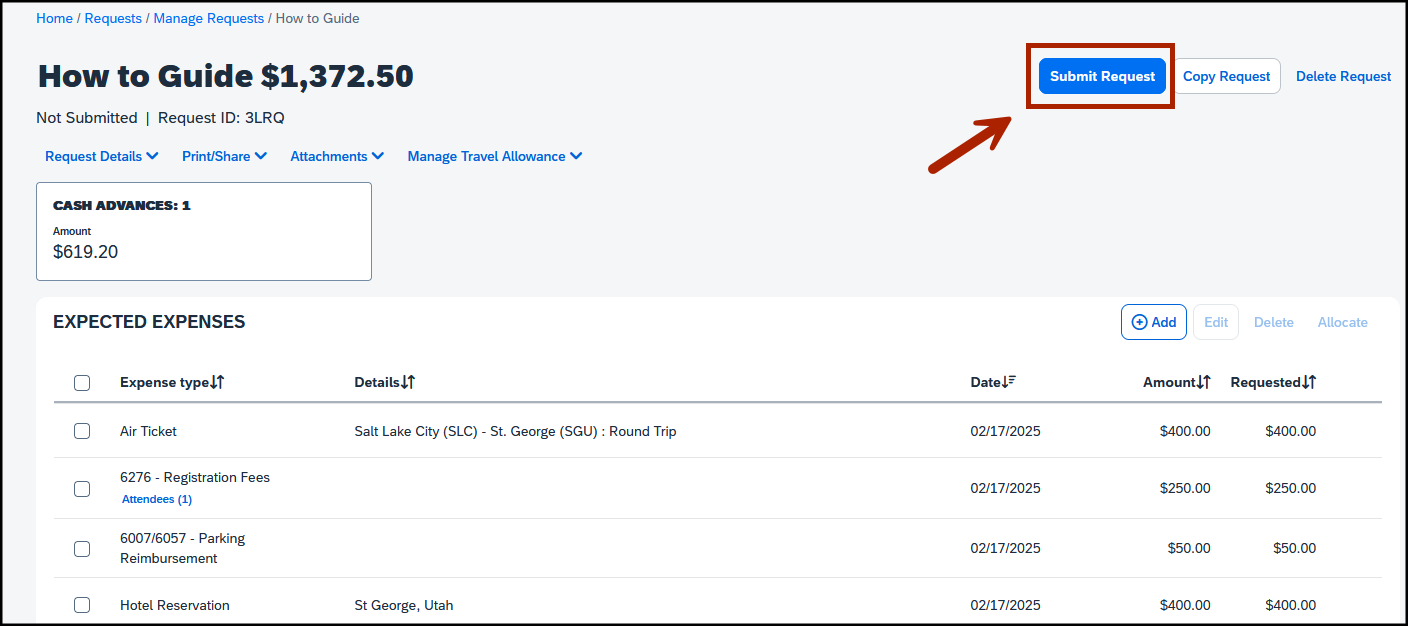This screenshot has width=1408, height=626.
Task: Click the Edit expense button
Action: pos(1216,322)
